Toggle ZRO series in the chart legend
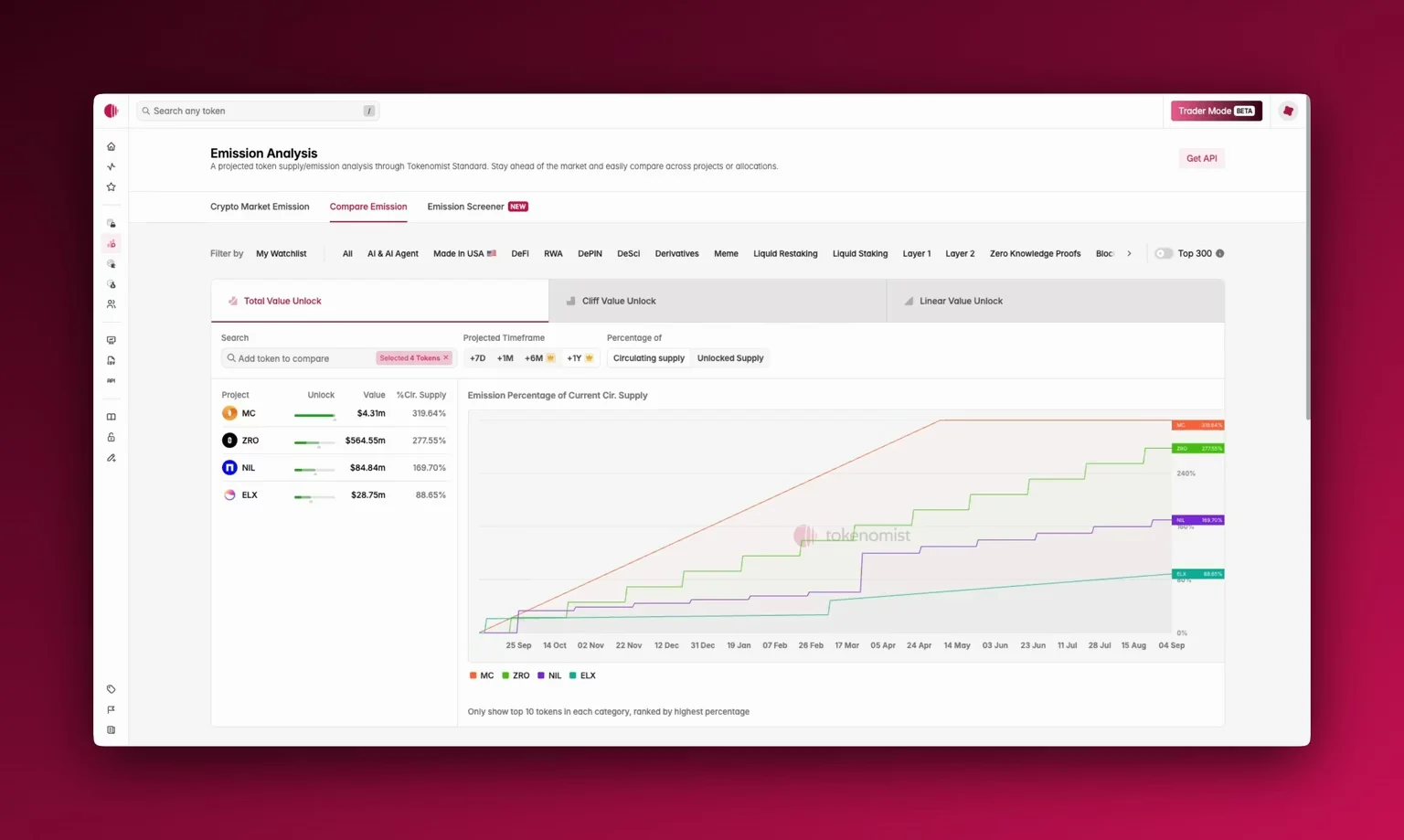 [x=516, y=675]
